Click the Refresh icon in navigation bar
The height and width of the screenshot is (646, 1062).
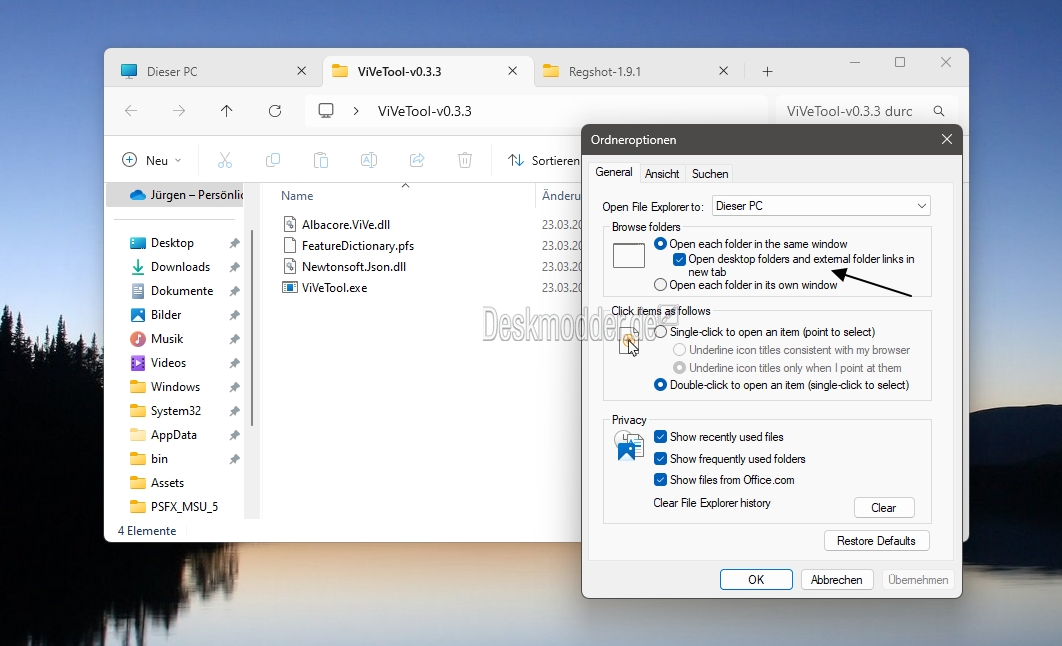pos(275,111)
